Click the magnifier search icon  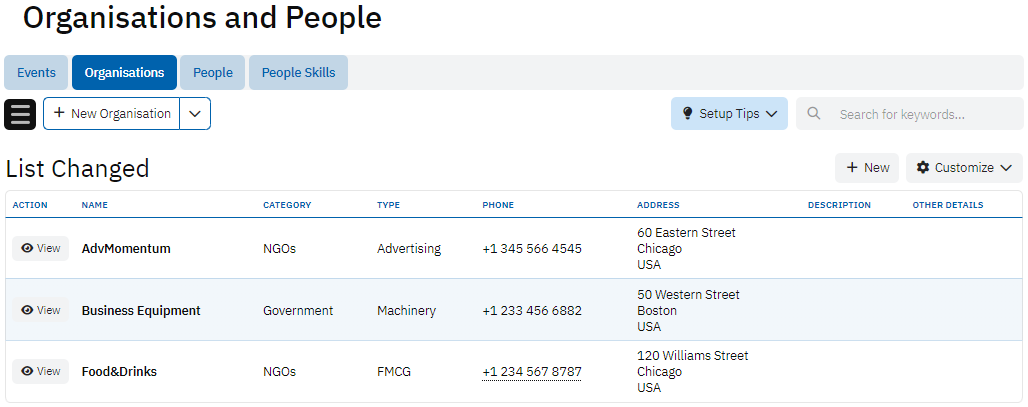(x=814, y=114)
